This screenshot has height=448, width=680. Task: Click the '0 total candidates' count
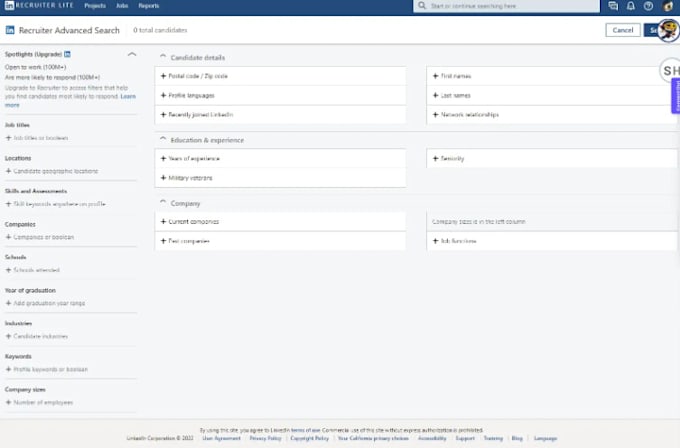(x=160, y=30)
